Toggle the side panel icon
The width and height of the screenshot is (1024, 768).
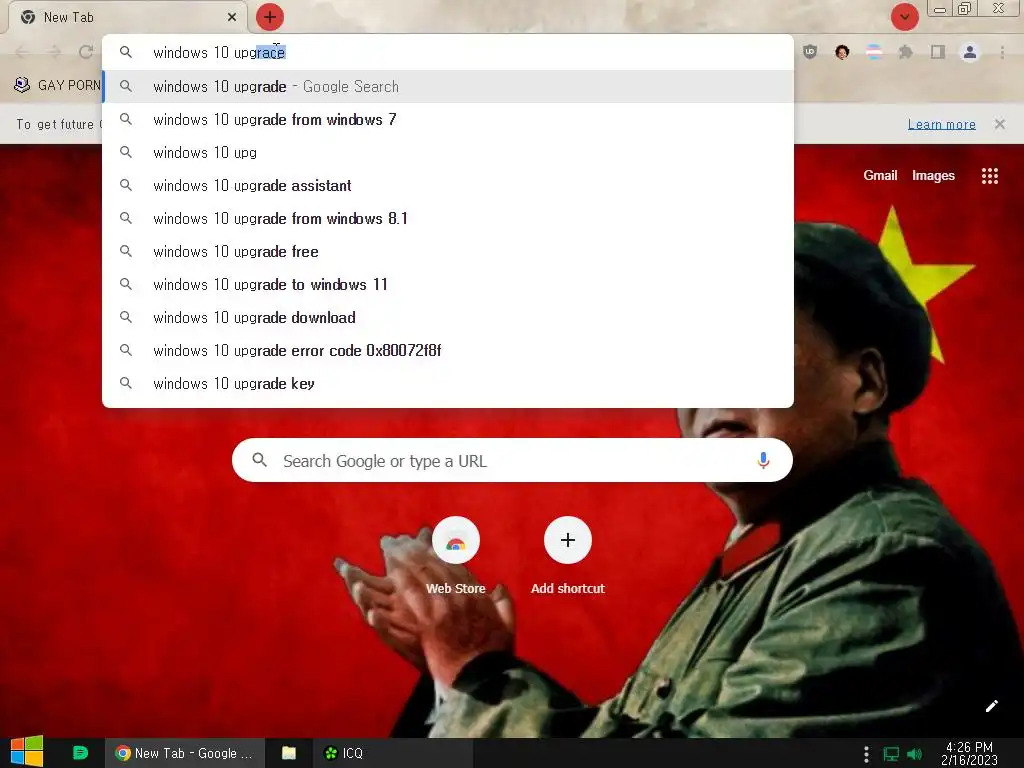tap(938, 52)
